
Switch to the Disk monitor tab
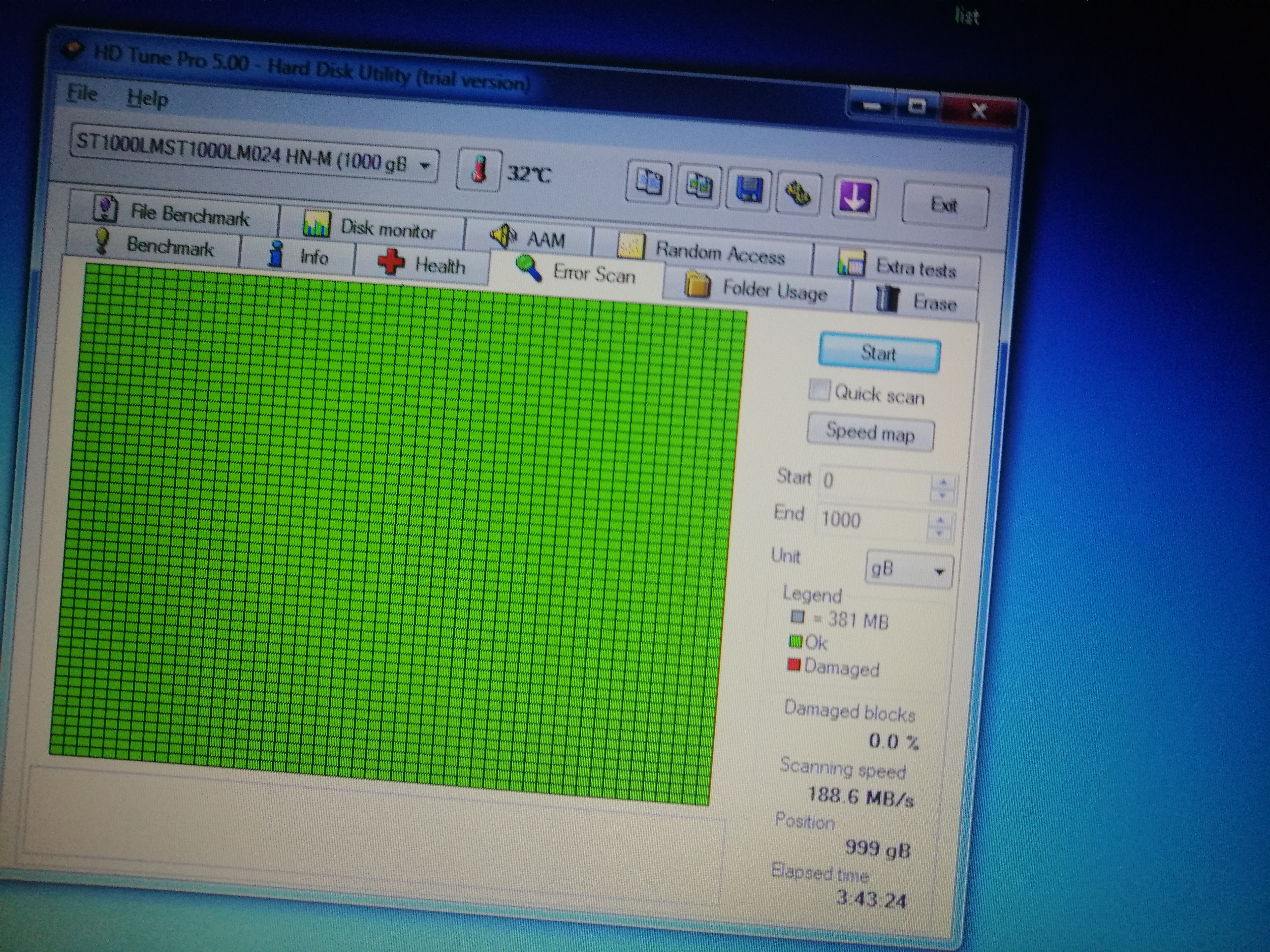[x=372, y=227]
